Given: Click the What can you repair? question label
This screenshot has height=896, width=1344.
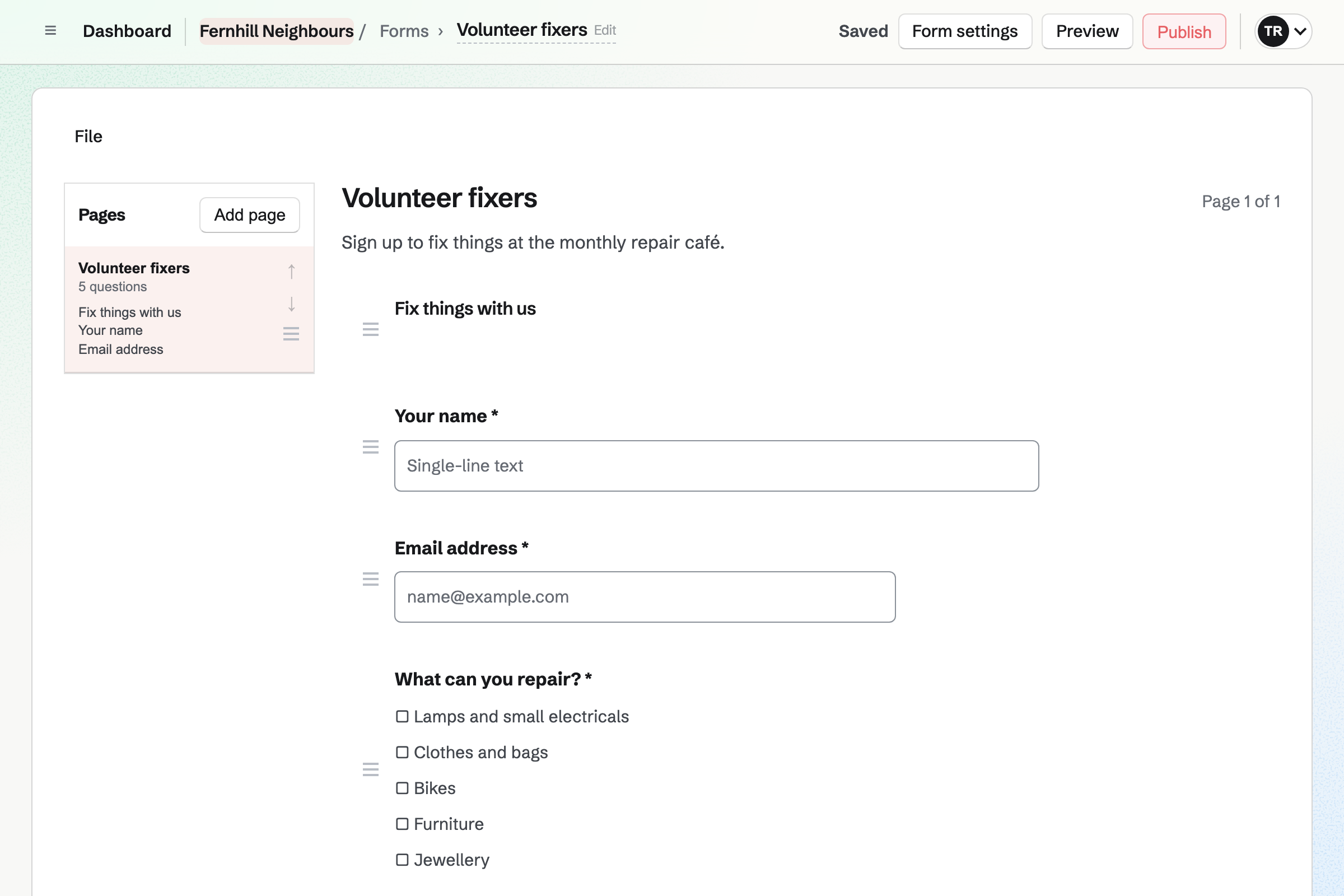Looking at the screenshot, I should click(x=493, y=679).
